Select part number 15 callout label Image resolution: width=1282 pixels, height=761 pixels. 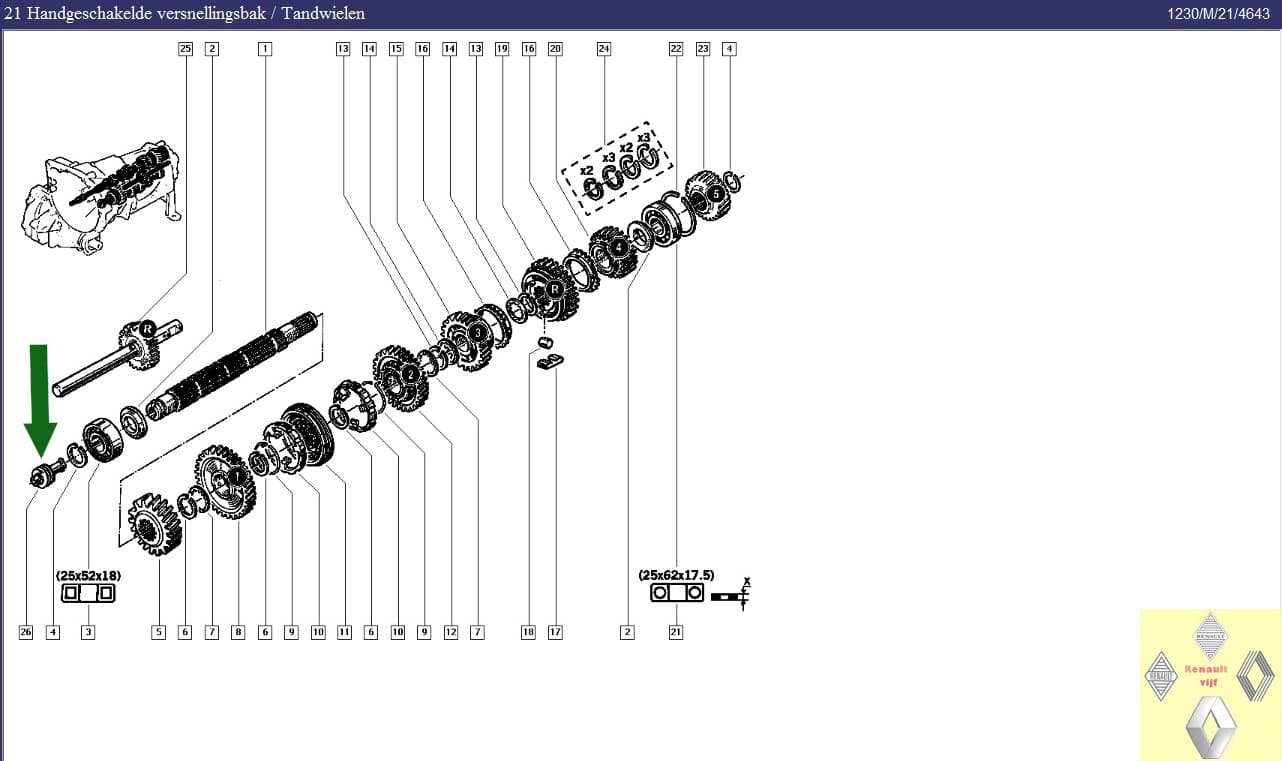(396, 48)
